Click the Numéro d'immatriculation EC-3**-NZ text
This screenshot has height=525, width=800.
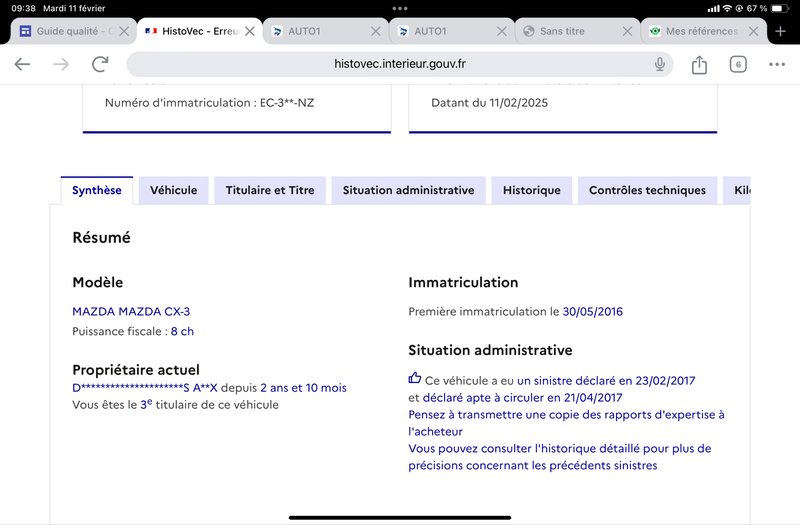pyautogui.click(x=209, y=103)
